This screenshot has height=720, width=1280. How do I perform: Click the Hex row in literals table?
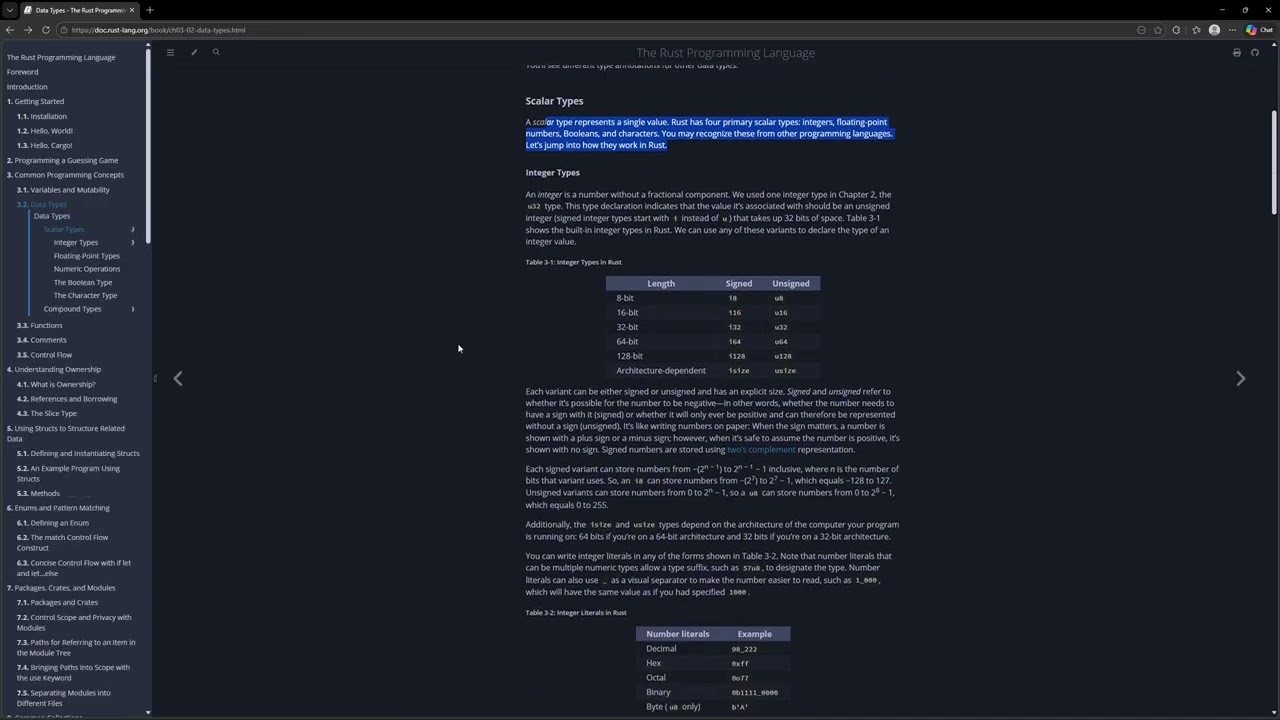click(x=713, y=663)
